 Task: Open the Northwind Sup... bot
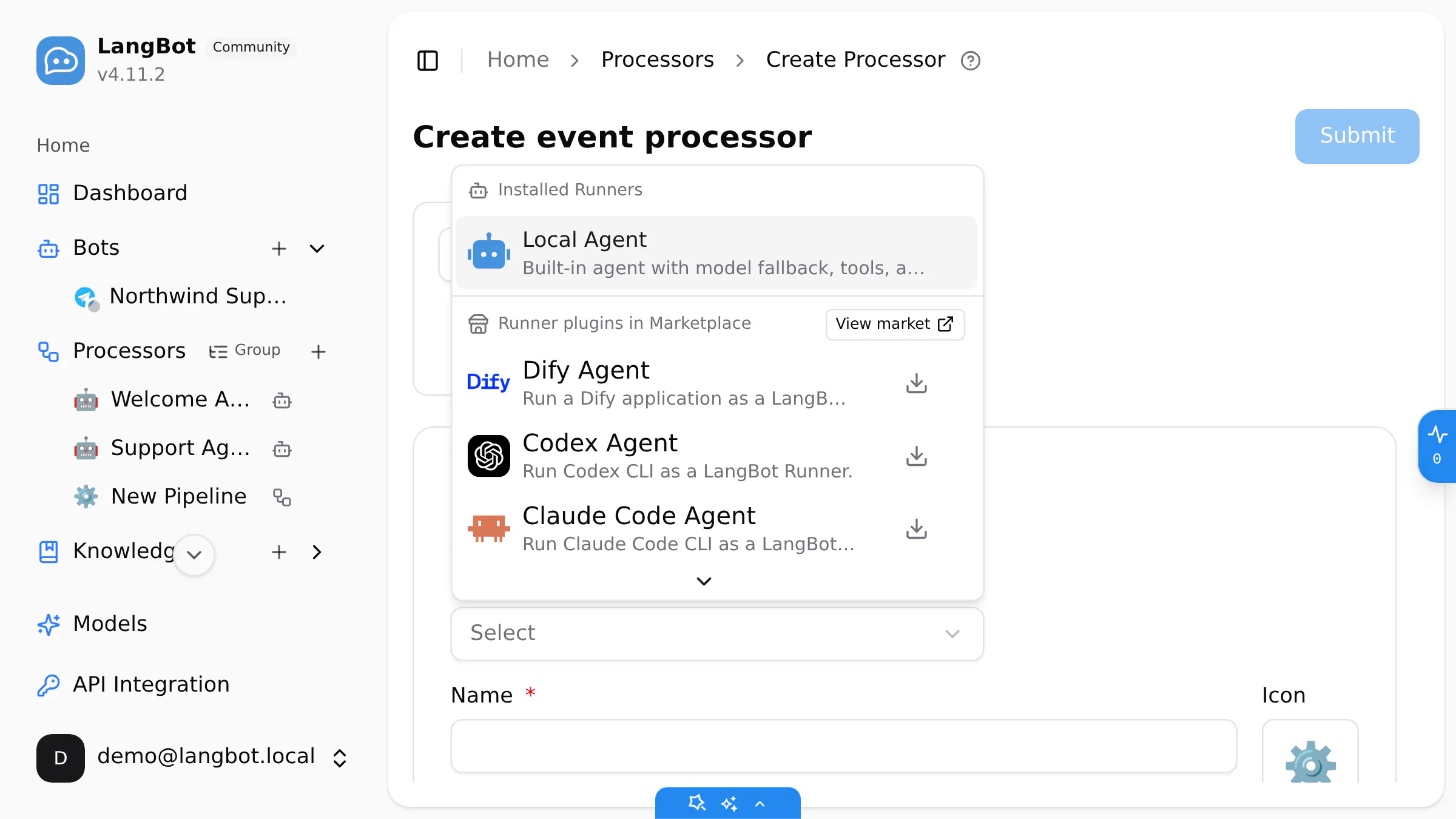(x=182, y=297)
